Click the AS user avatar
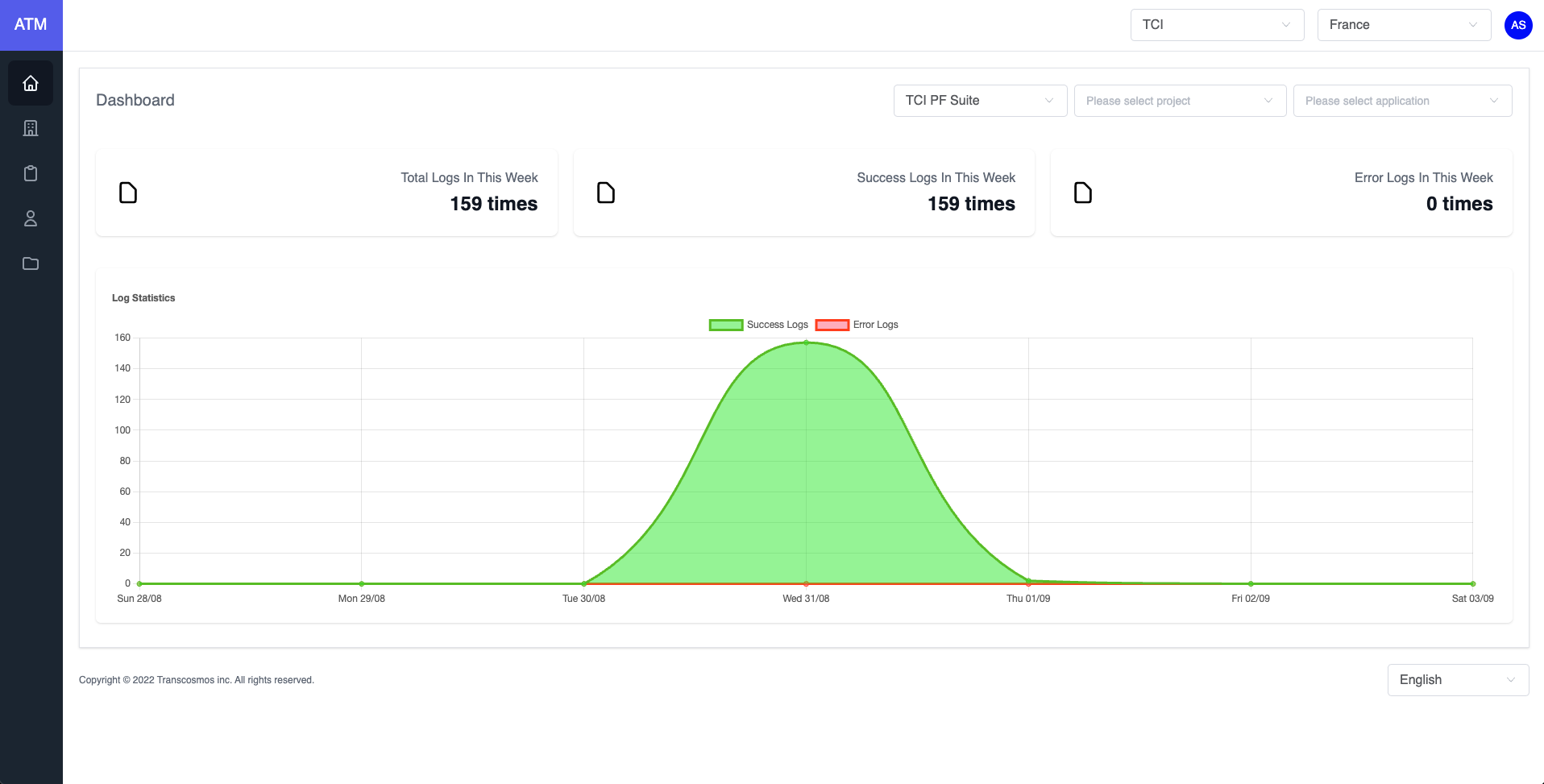Image resolution: width=1544 pixels, height=784 pixels. (x=1517, y=25)
